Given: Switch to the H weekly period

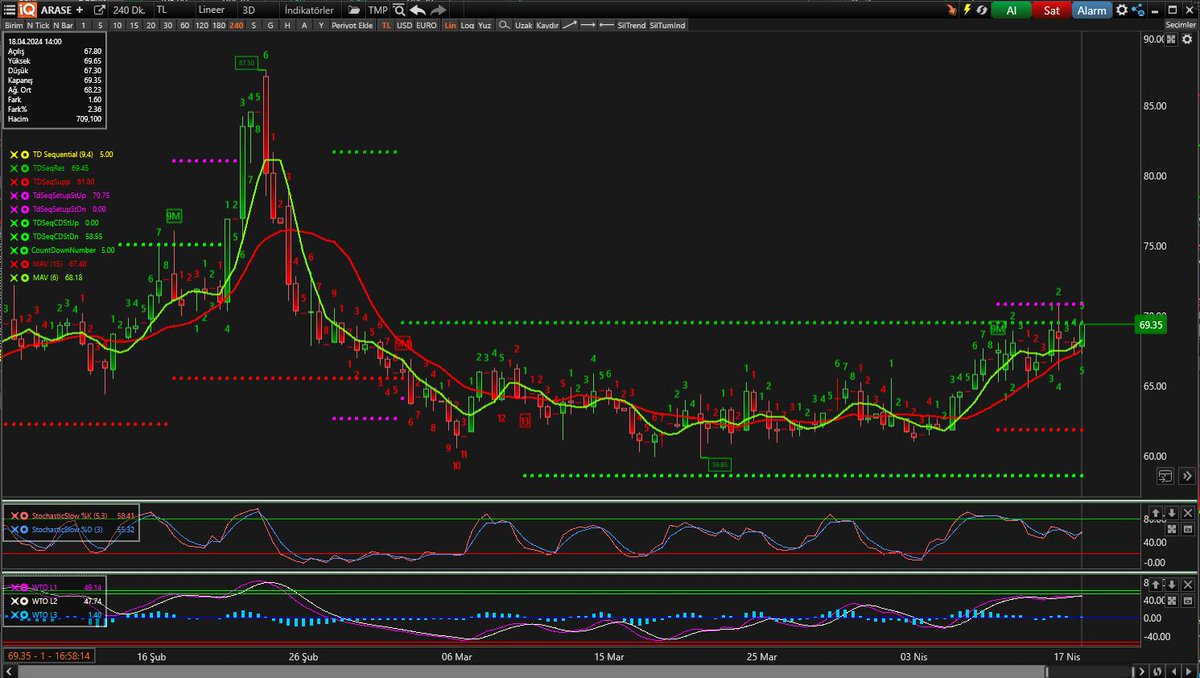Looking at the screenshot, I should pos(287,25).
